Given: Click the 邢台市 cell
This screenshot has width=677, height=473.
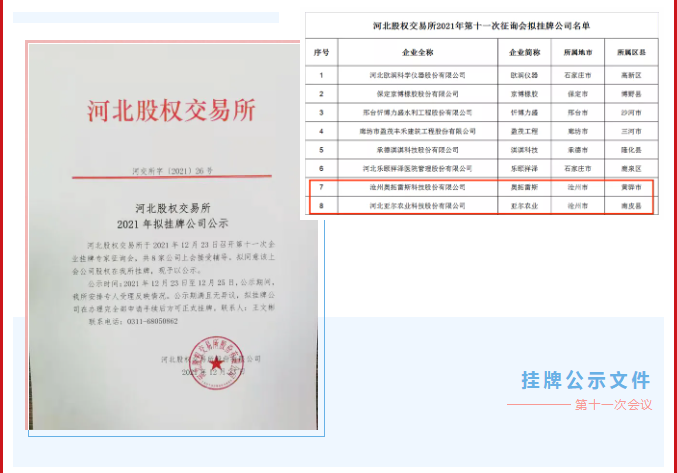Looking at the screenshot, I should [578, 113].
